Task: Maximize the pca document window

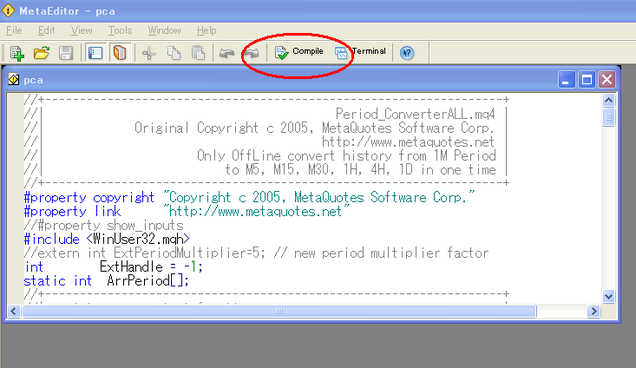Action: pos(587,80)
